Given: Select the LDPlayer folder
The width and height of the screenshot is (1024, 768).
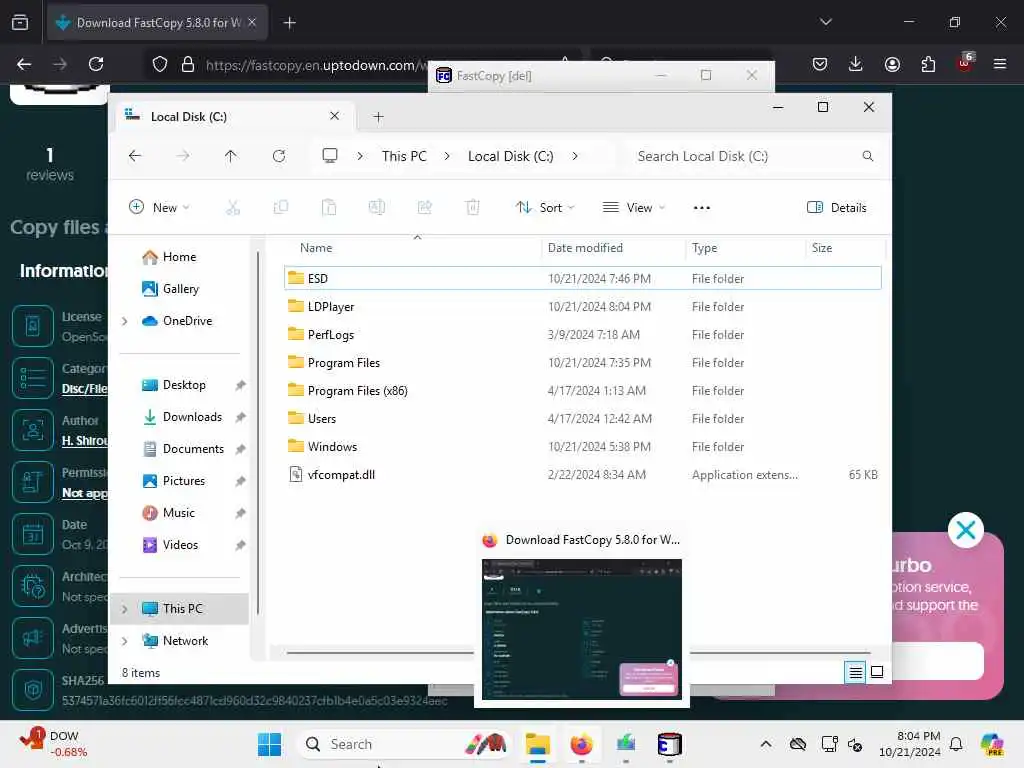Looking at the screenshot, I should pos(583,306).
